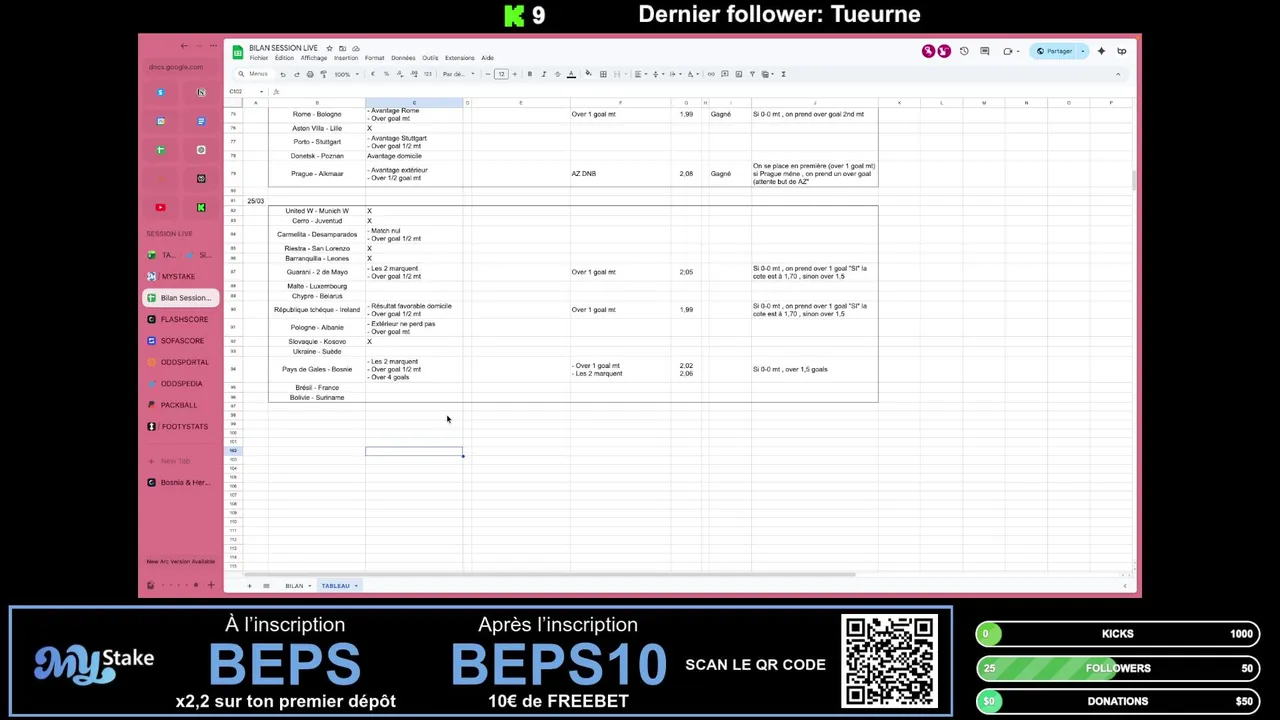Screen dimensions: 1280x720
Task: Open Bosnia & Her... sidebar tab
Action: point(178,482)
